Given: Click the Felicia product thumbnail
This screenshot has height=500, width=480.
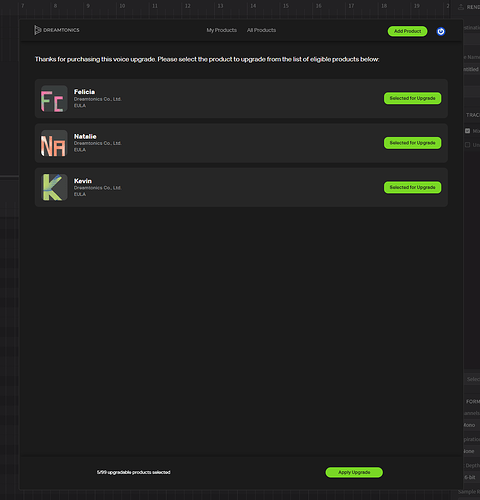Looking at the screenshot, I should [54, 99].
